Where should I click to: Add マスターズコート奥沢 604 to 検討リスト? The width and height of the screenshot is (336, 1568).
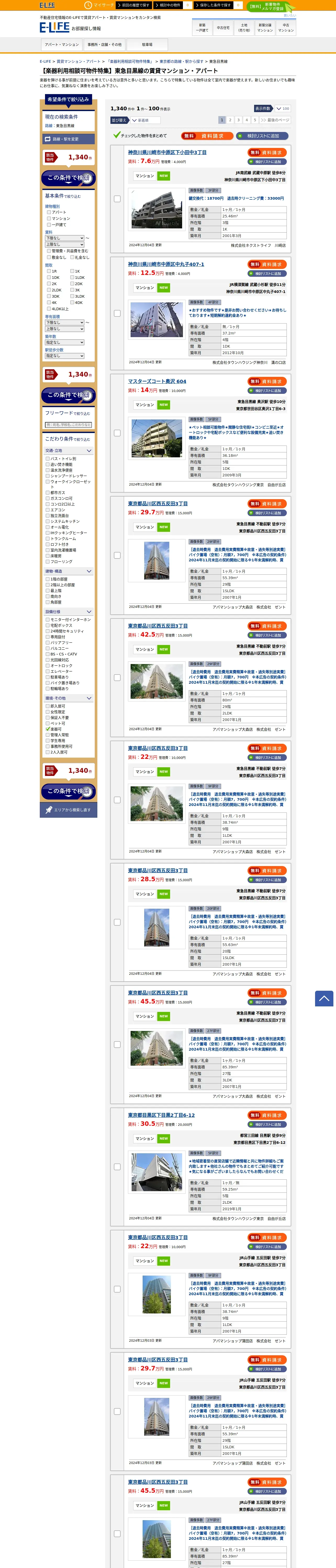point(267,391)
